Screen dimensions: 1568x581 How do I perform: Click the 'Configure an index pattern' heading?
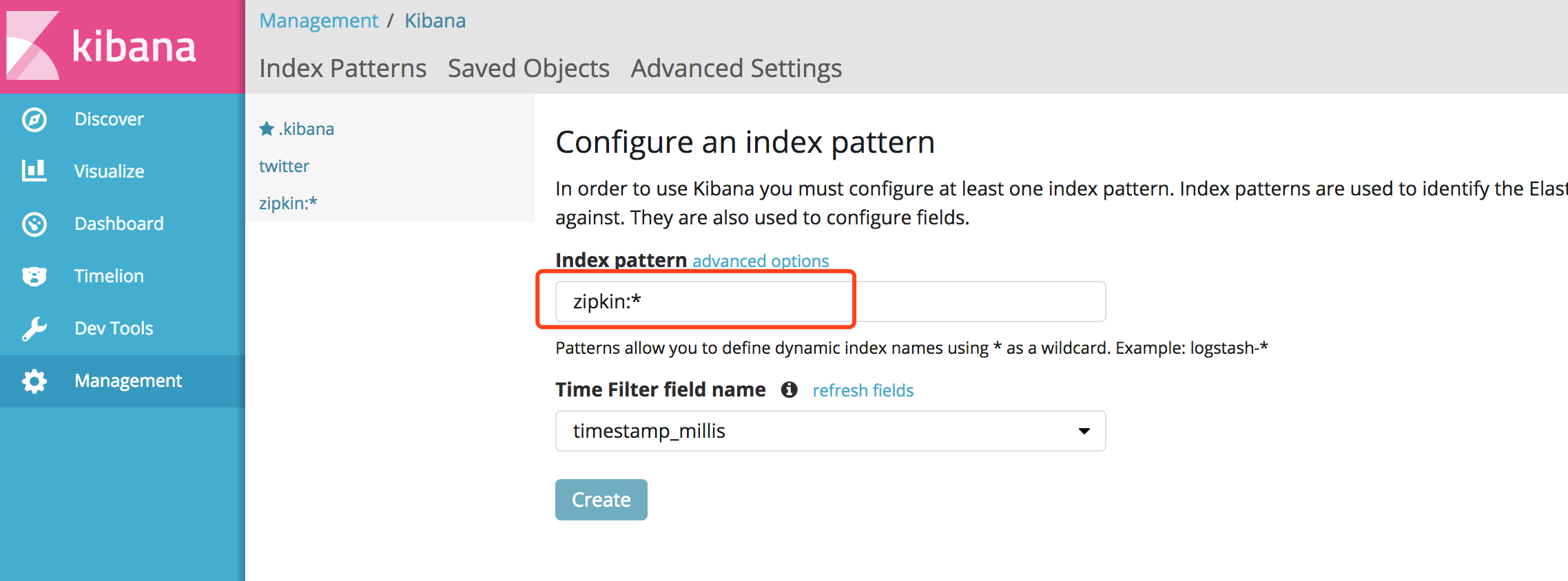pos(745,142)
